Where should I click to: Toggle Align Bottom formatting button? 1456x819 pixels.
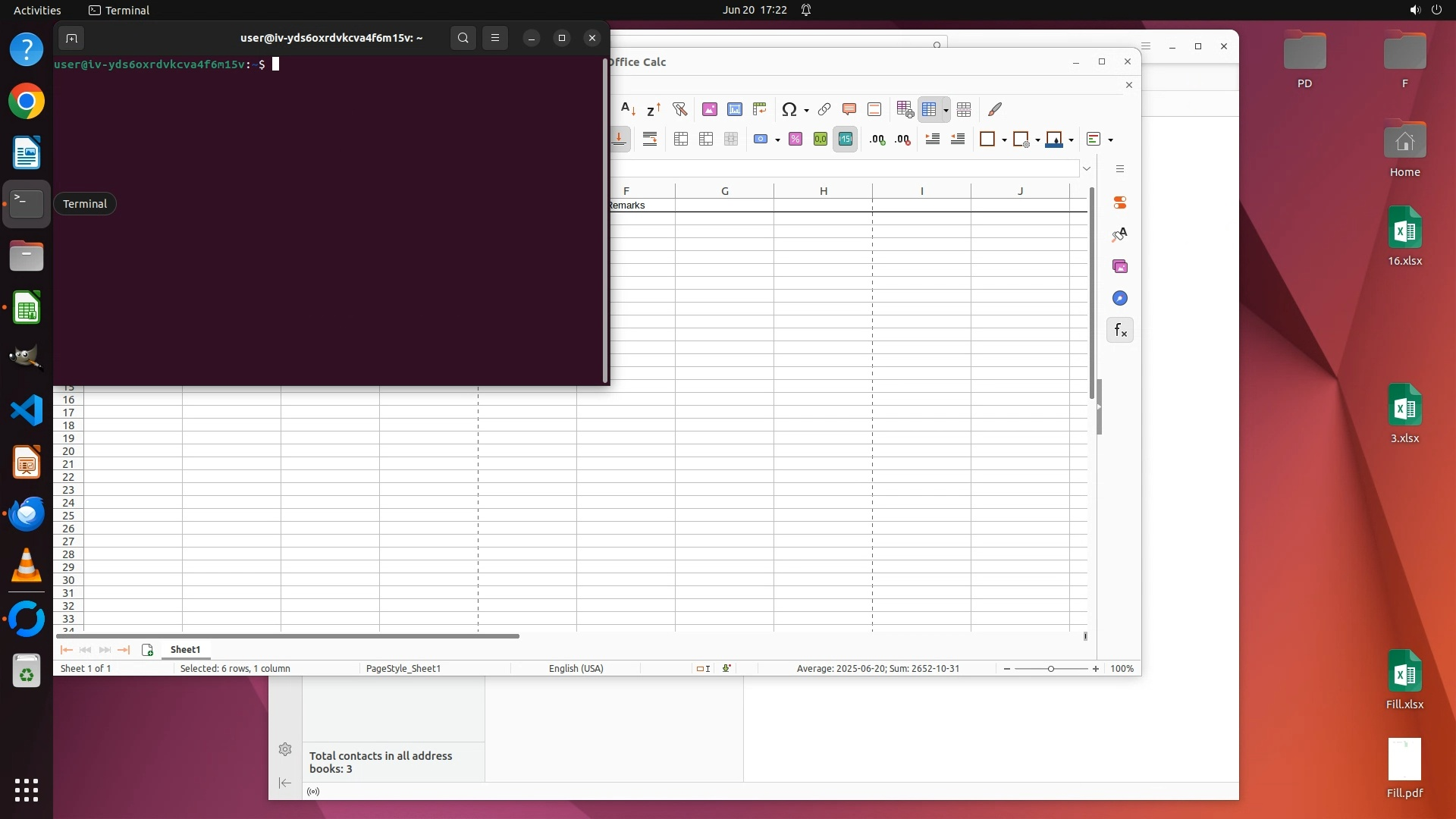[619, 139]
